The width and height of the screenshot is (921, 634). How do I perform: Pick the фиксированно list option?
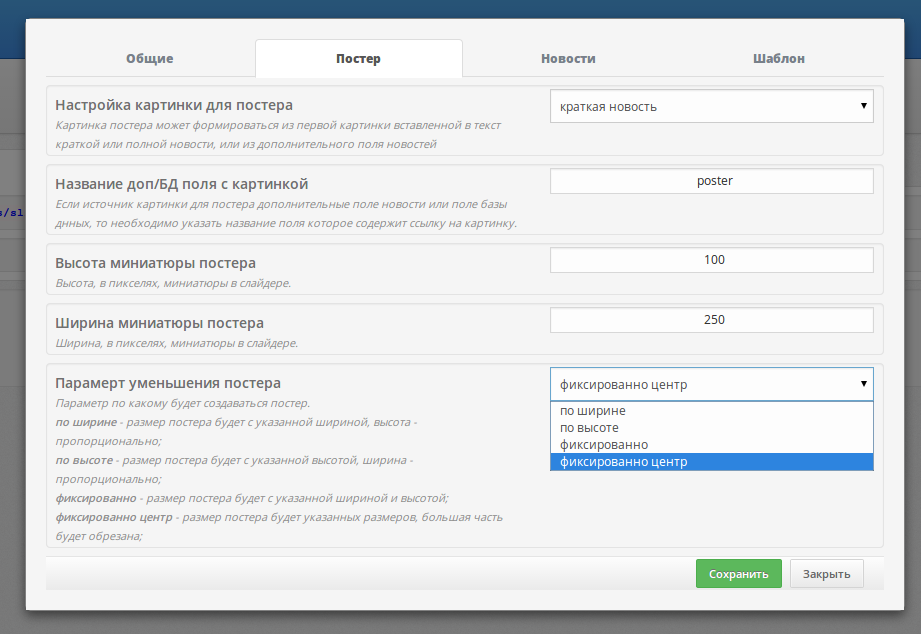(604, 445)
